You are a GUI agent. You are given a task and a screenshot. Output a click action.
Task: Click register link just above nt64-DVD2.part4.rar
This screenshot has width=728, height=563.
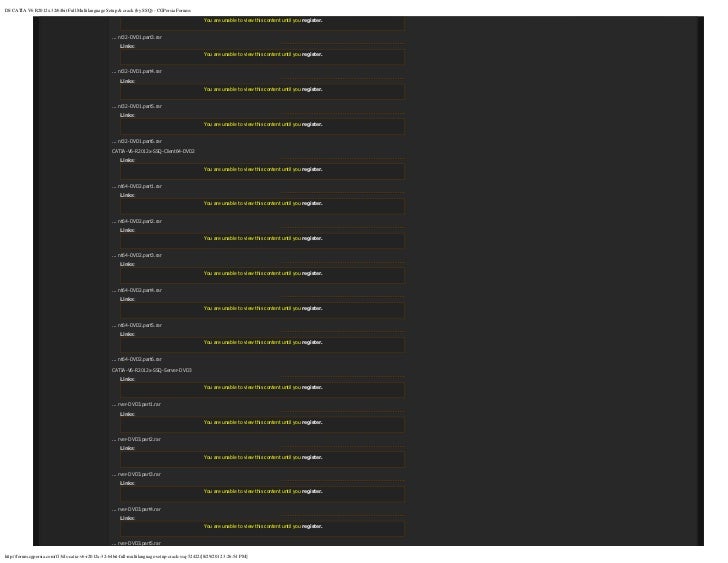312,273
